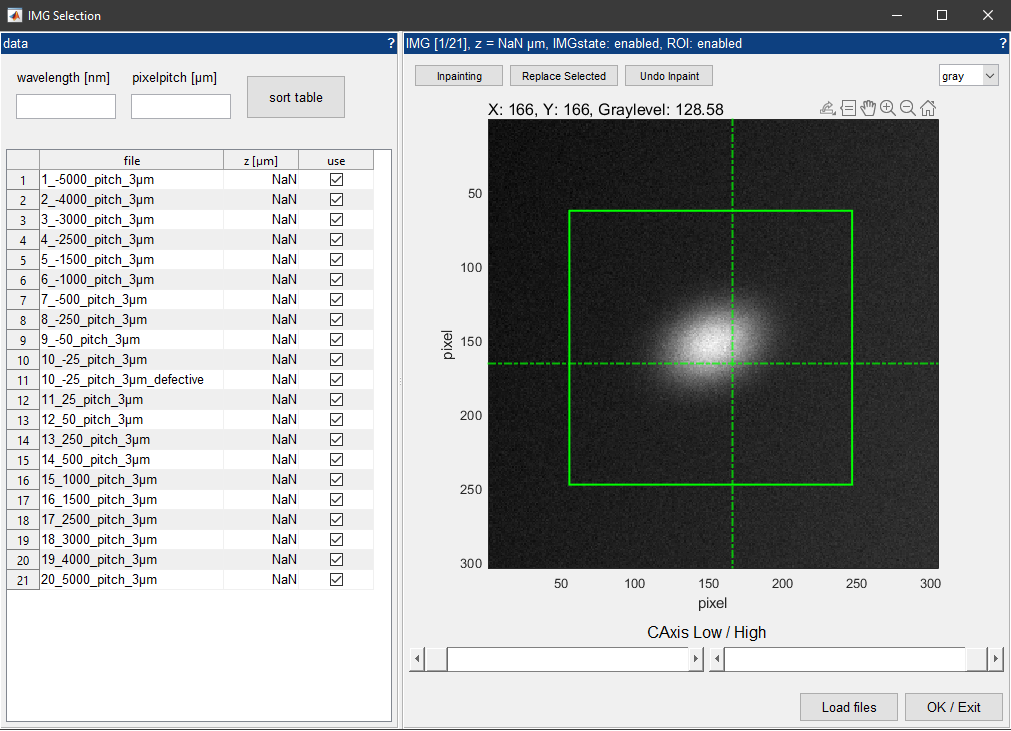Screen dimensions: 1011x731
Task: Select the file column header
Action: click(x=132, y=161)
